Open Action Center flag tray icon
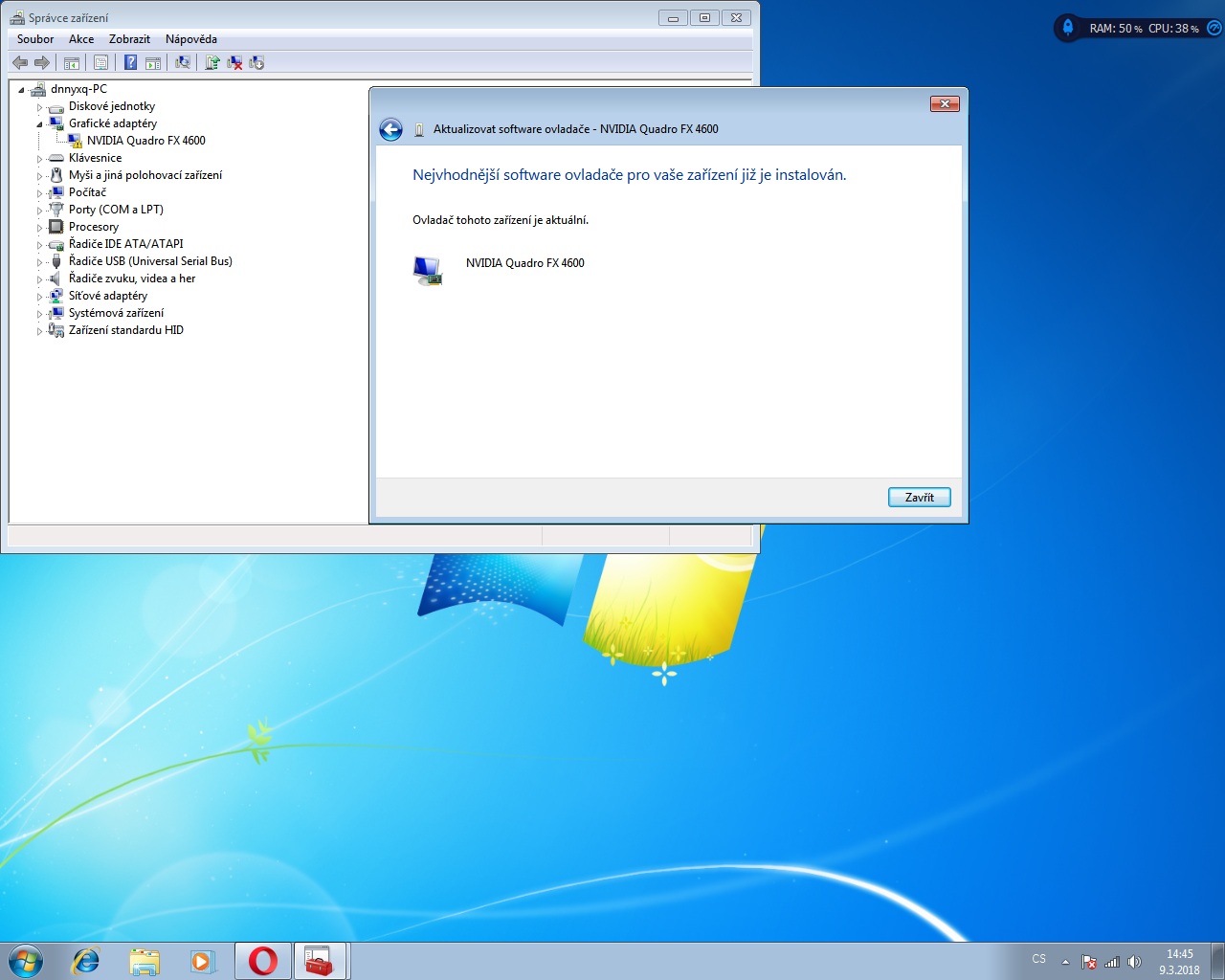Viewport: 1225px width, 980px height. [1089, 962]
